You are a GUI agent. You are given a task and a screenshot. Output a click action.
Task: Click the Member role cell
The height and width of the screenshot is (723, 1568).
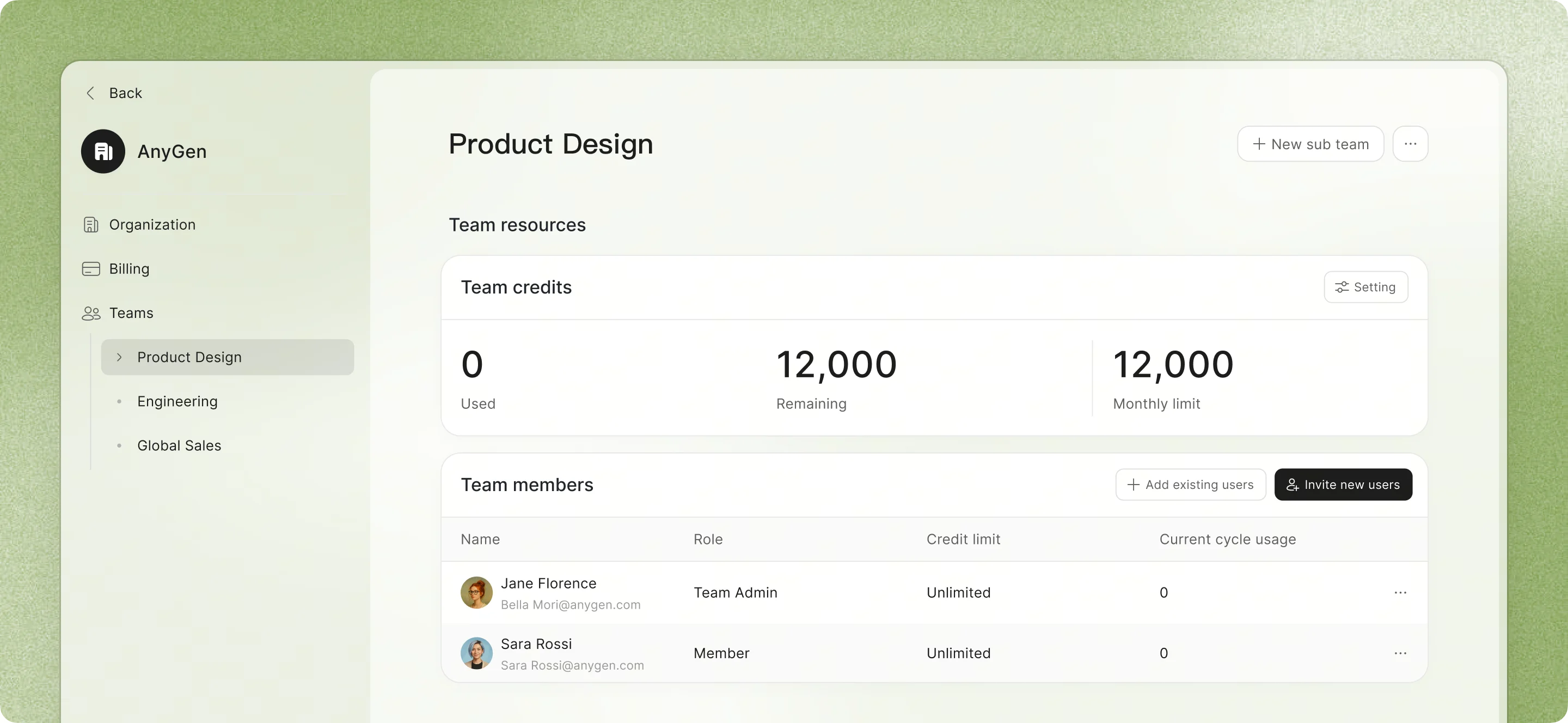[721, 653]
